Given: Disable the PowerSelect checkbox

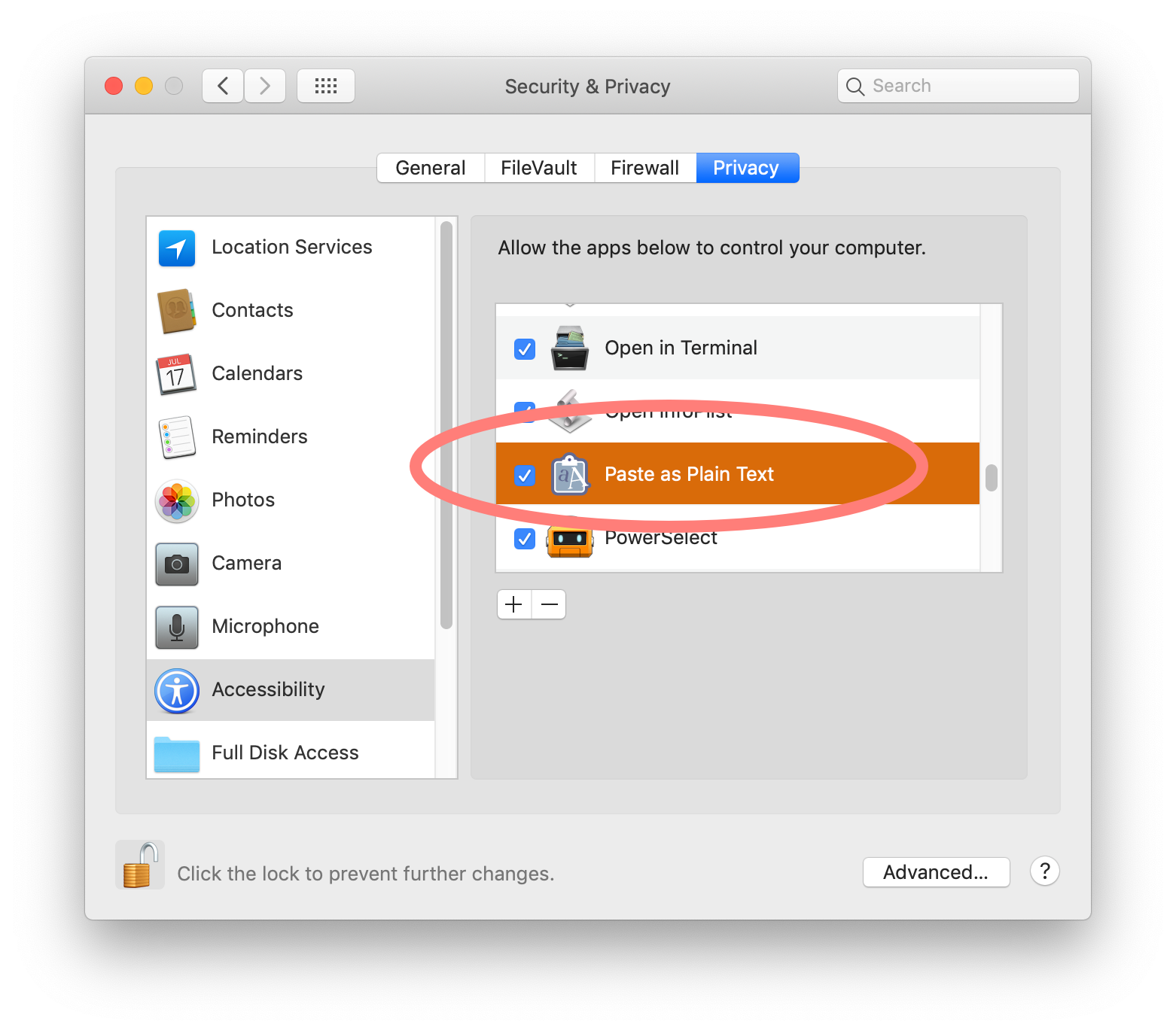Looking at the screenshot, I should coord(525,539).
